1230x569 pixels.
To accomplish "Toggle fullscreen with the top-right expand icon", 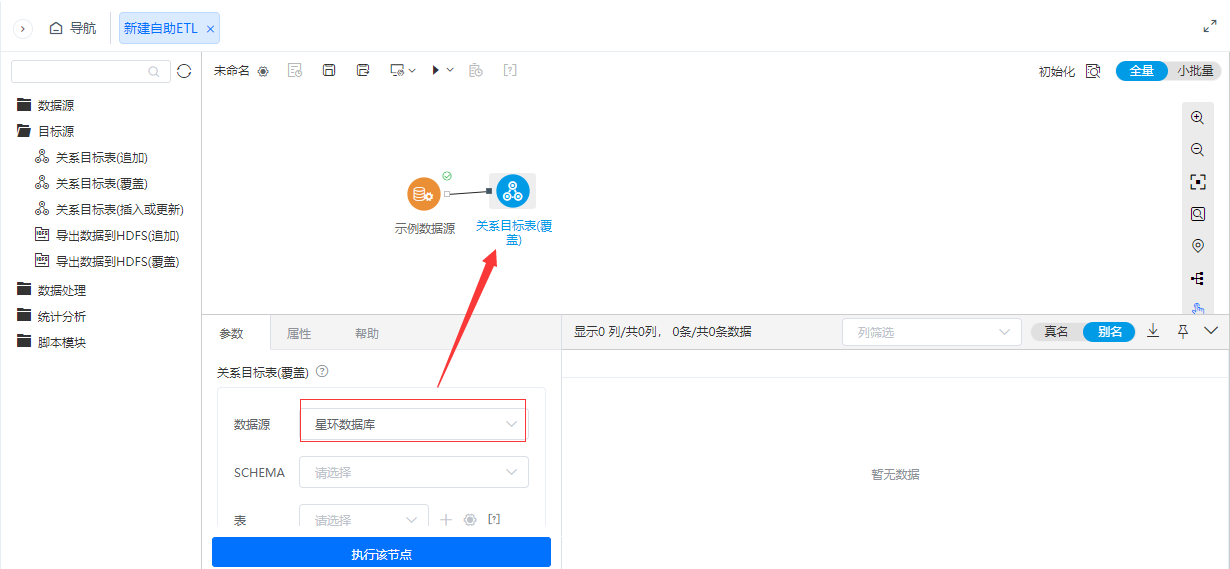I will [x=1209, y=27].
